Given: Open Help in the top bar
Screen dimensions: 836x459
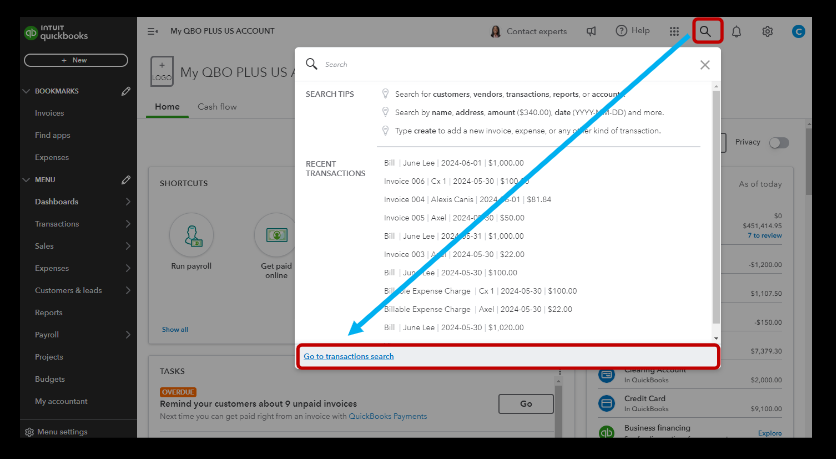Looking at the screenshot, I should tap(633, 31).
